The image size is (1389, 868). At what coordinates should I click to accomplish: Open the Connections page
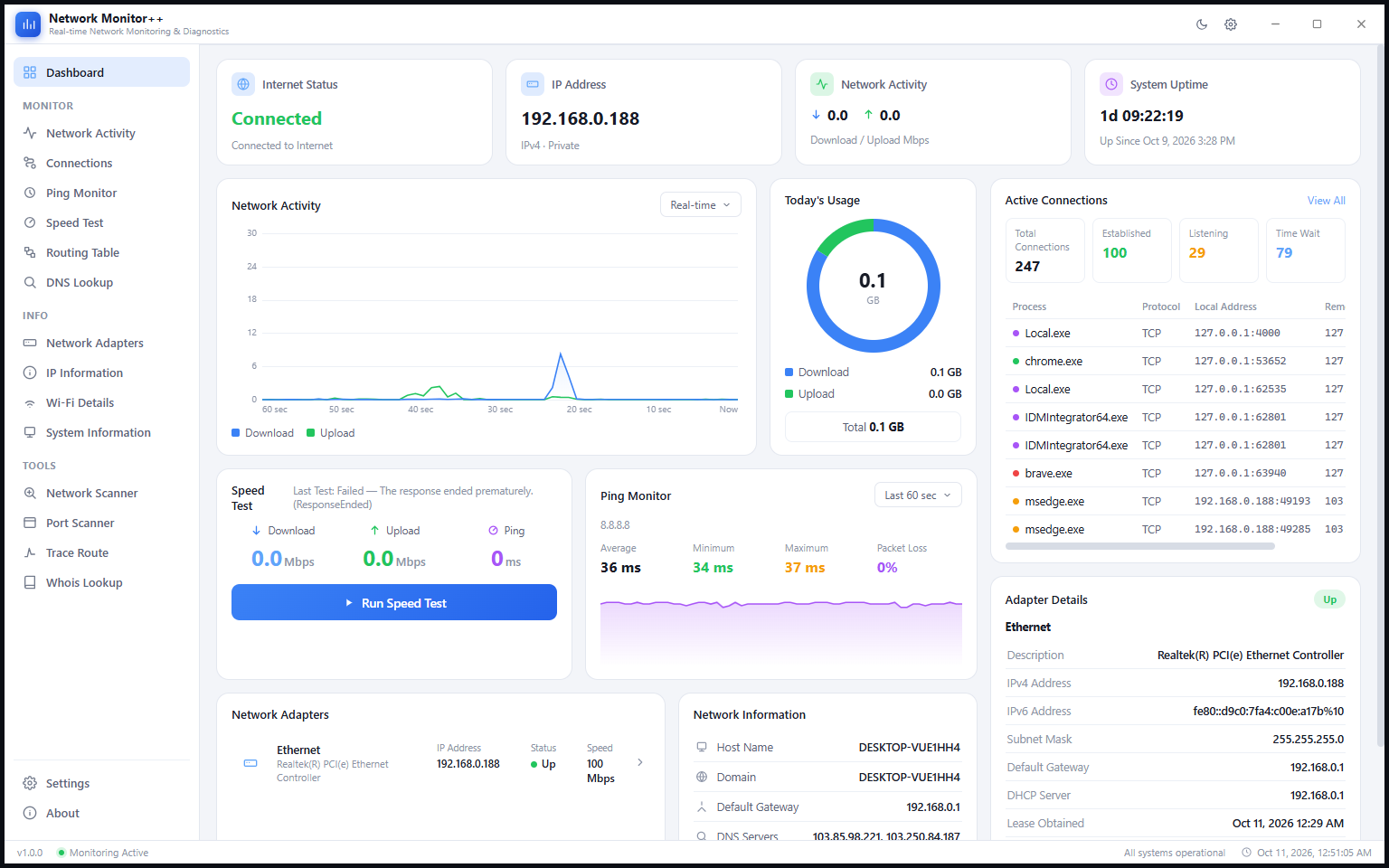[x=101, y=163]
